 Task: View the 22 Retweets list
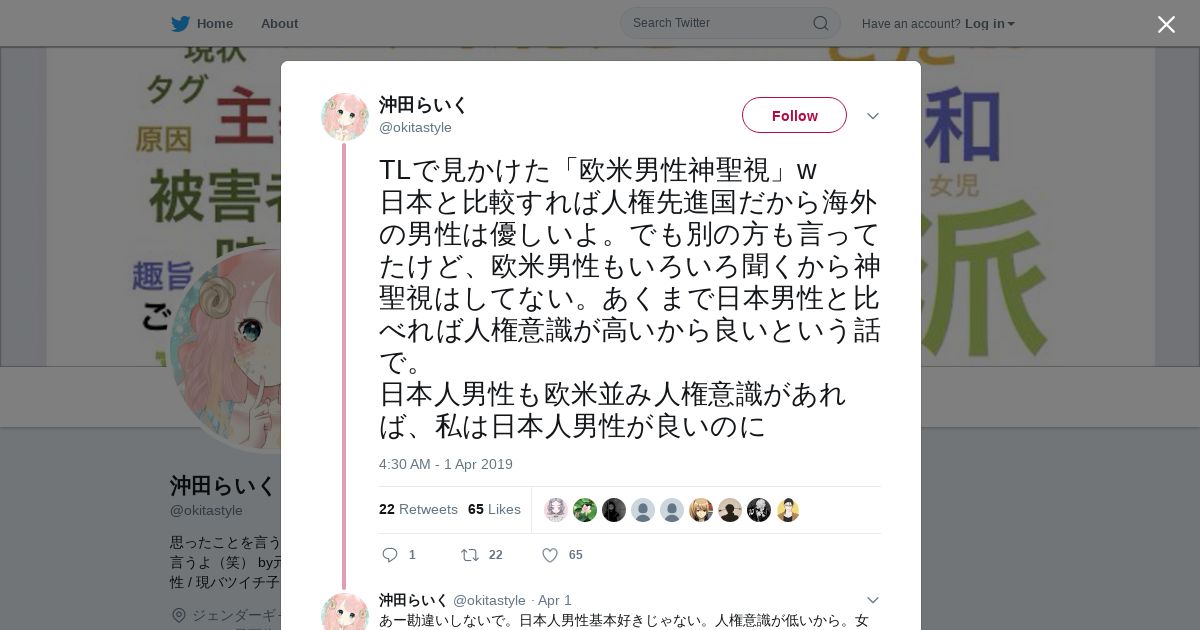pos(418,509)
